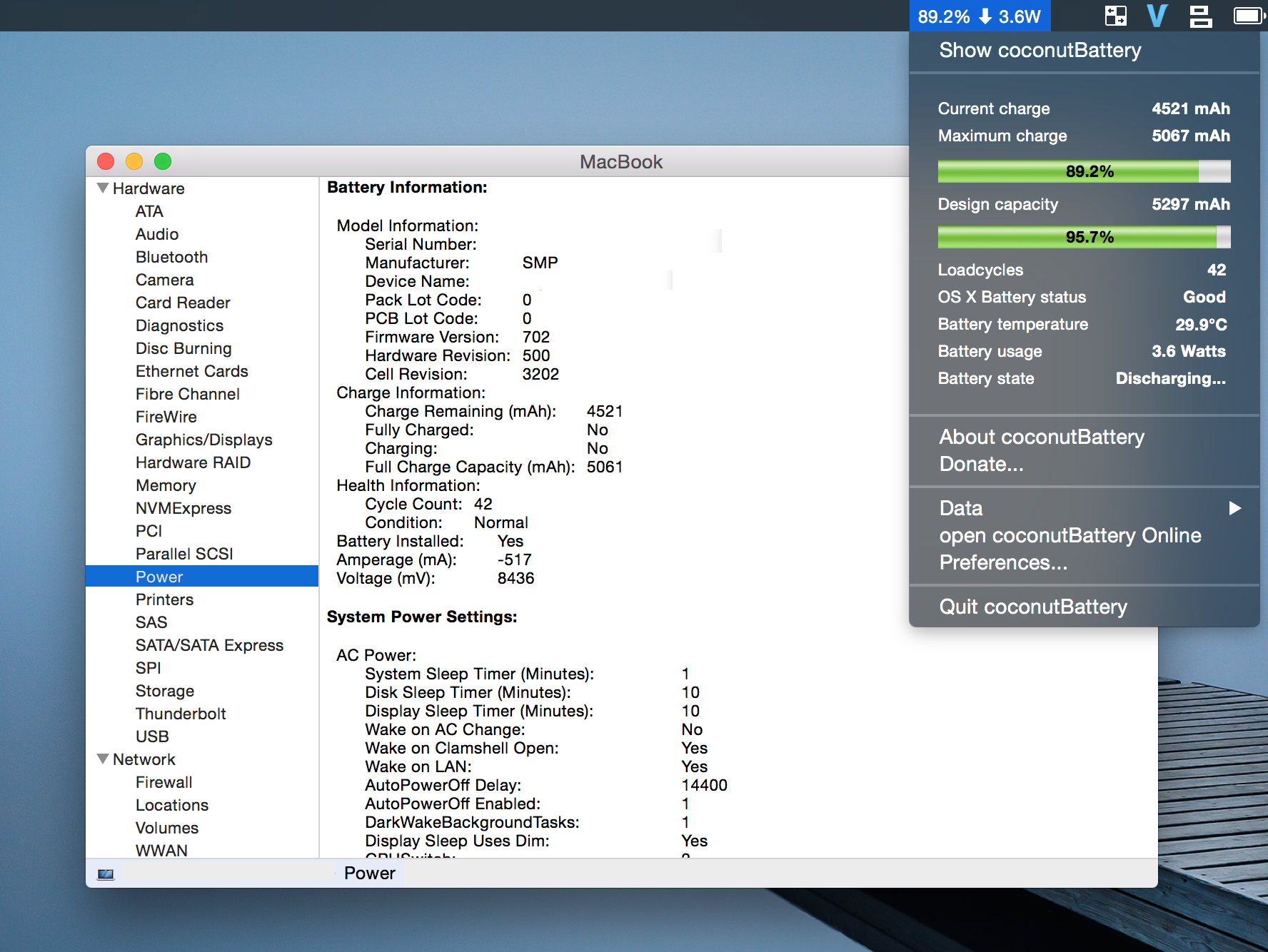Select Thunderbolt in the sidebar
1268x952 pixels.
click(x=181, y=714)
